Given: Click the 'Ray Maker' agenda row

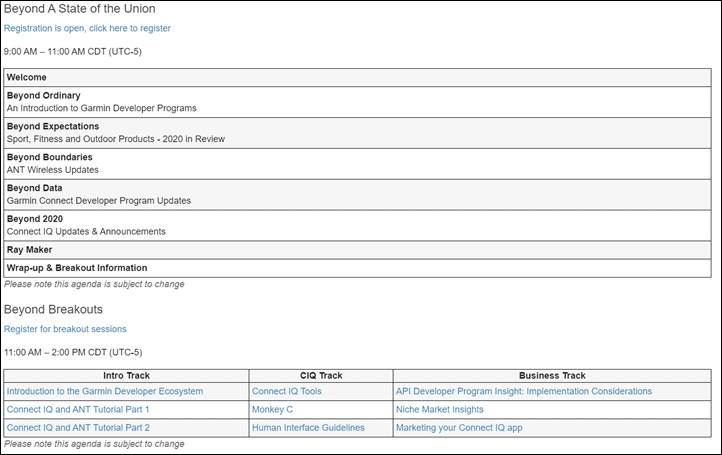Looking at the screenshot, I should [x=357, y=250].
